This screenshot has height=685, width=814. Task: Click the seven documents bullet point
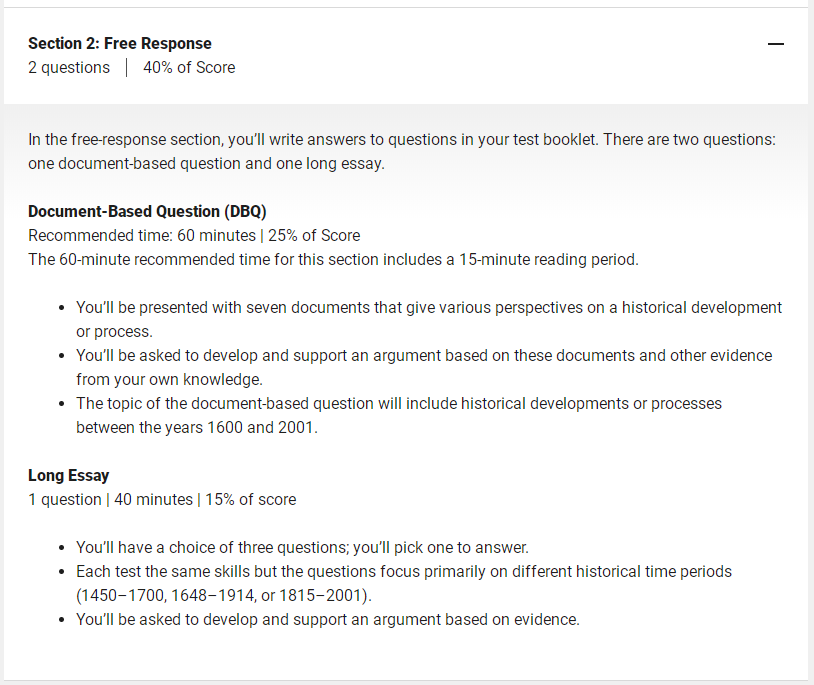(429, 319)
